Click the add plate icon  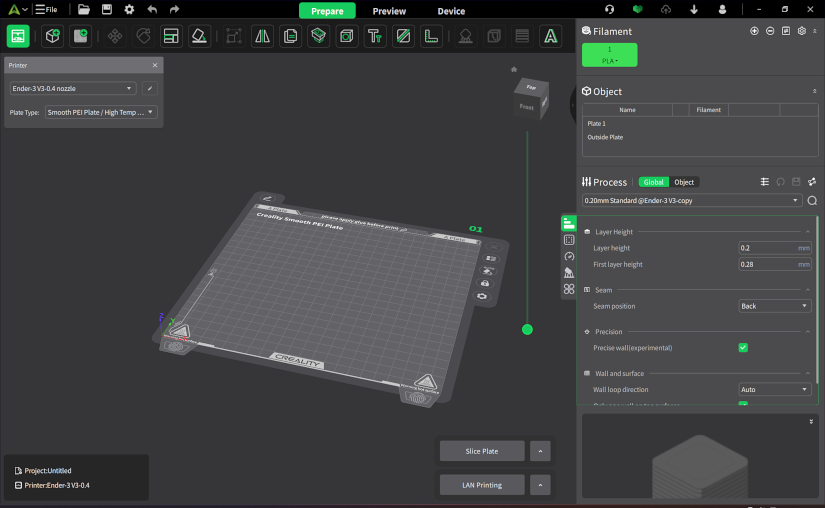coord(81,36)
